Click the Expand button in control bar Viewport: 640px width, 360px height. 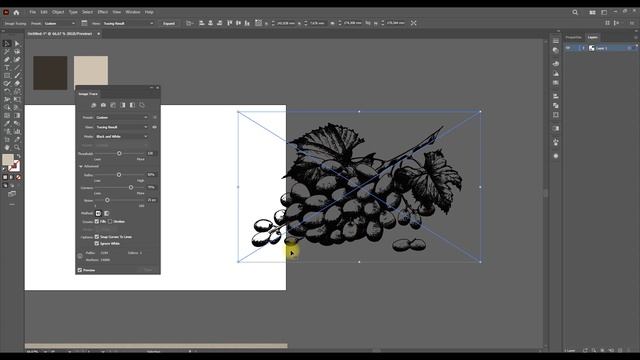(169, 23)
